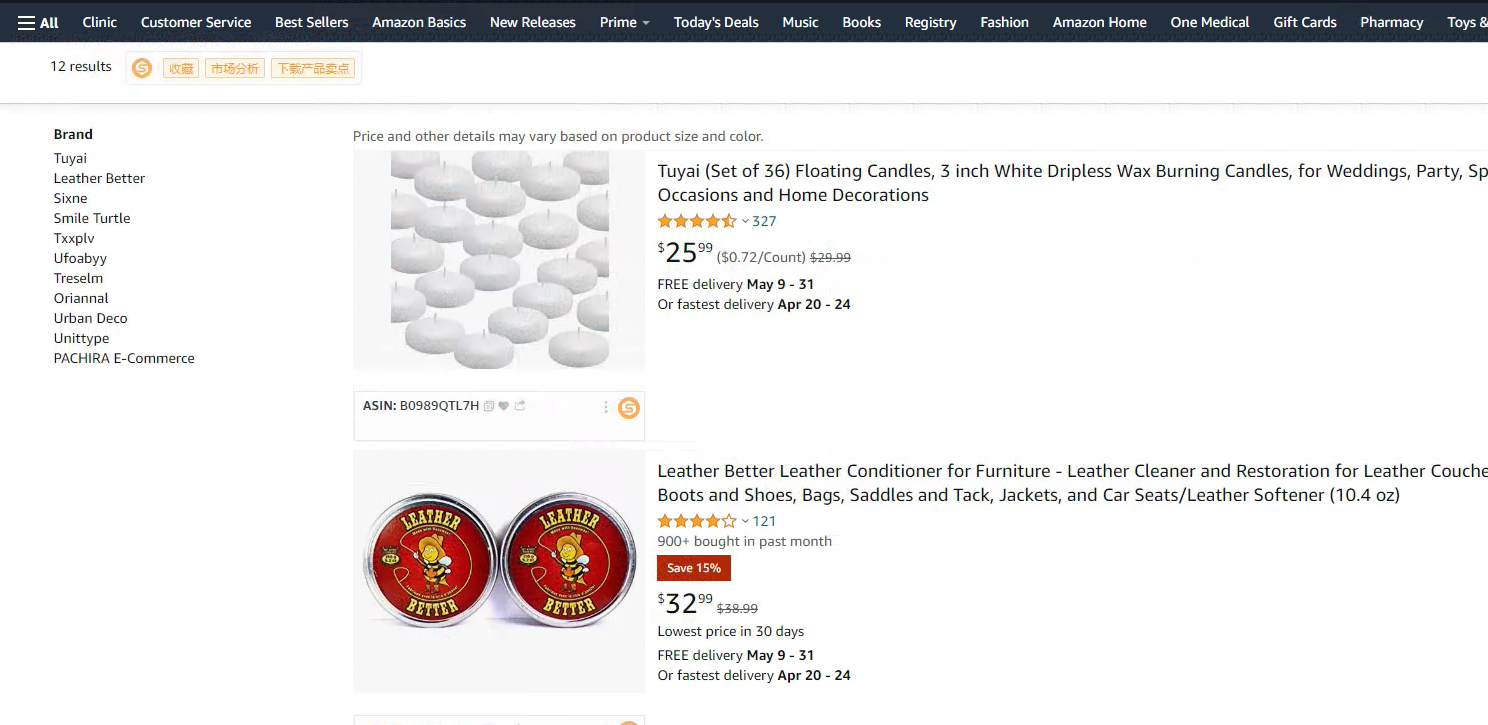The height and width of the screenshot is (725, 1488).
Task: Click the heart icon next to ASIN
Action: click(x=504, y=406)
